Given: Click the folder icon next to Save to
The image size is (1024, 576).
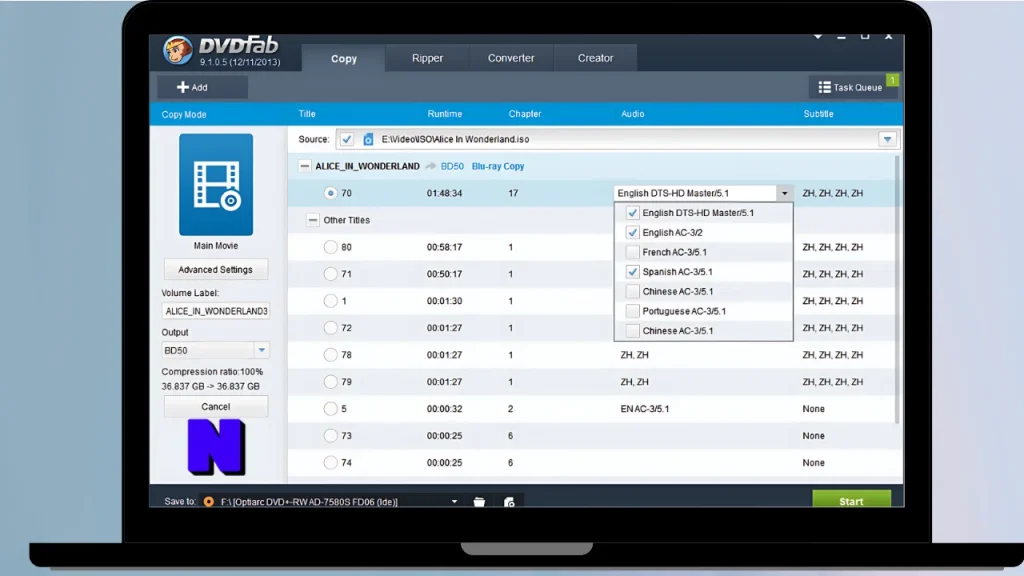Looking at the screenshot, I should (479, 502).
